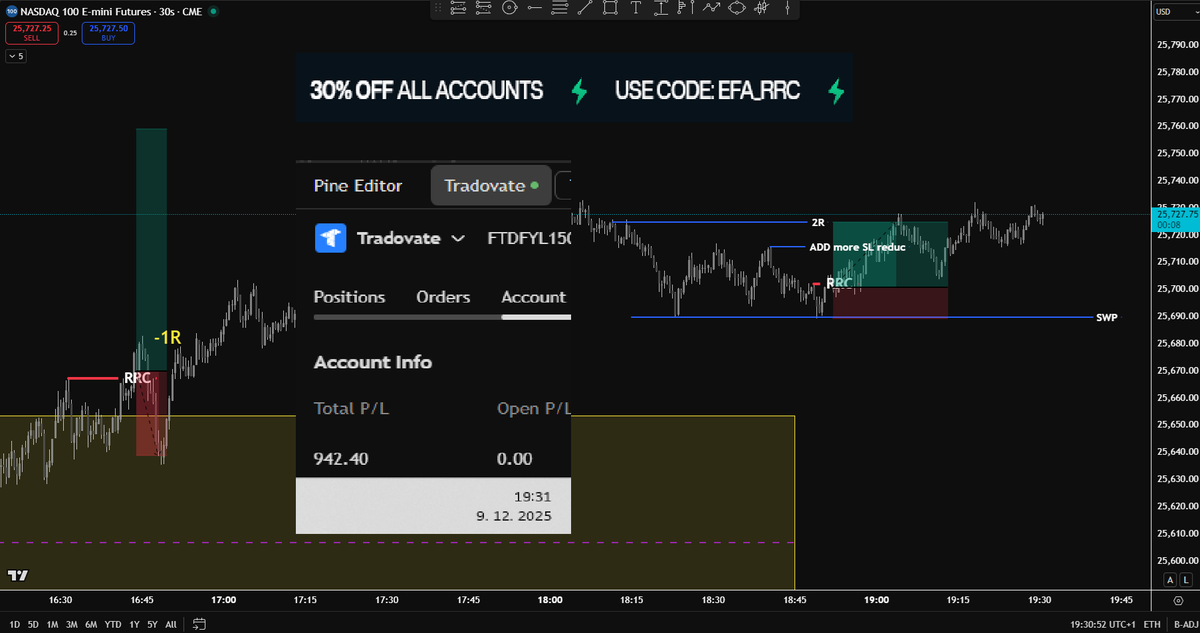Click the TradingView logo on chart

(x=17, y=576)
